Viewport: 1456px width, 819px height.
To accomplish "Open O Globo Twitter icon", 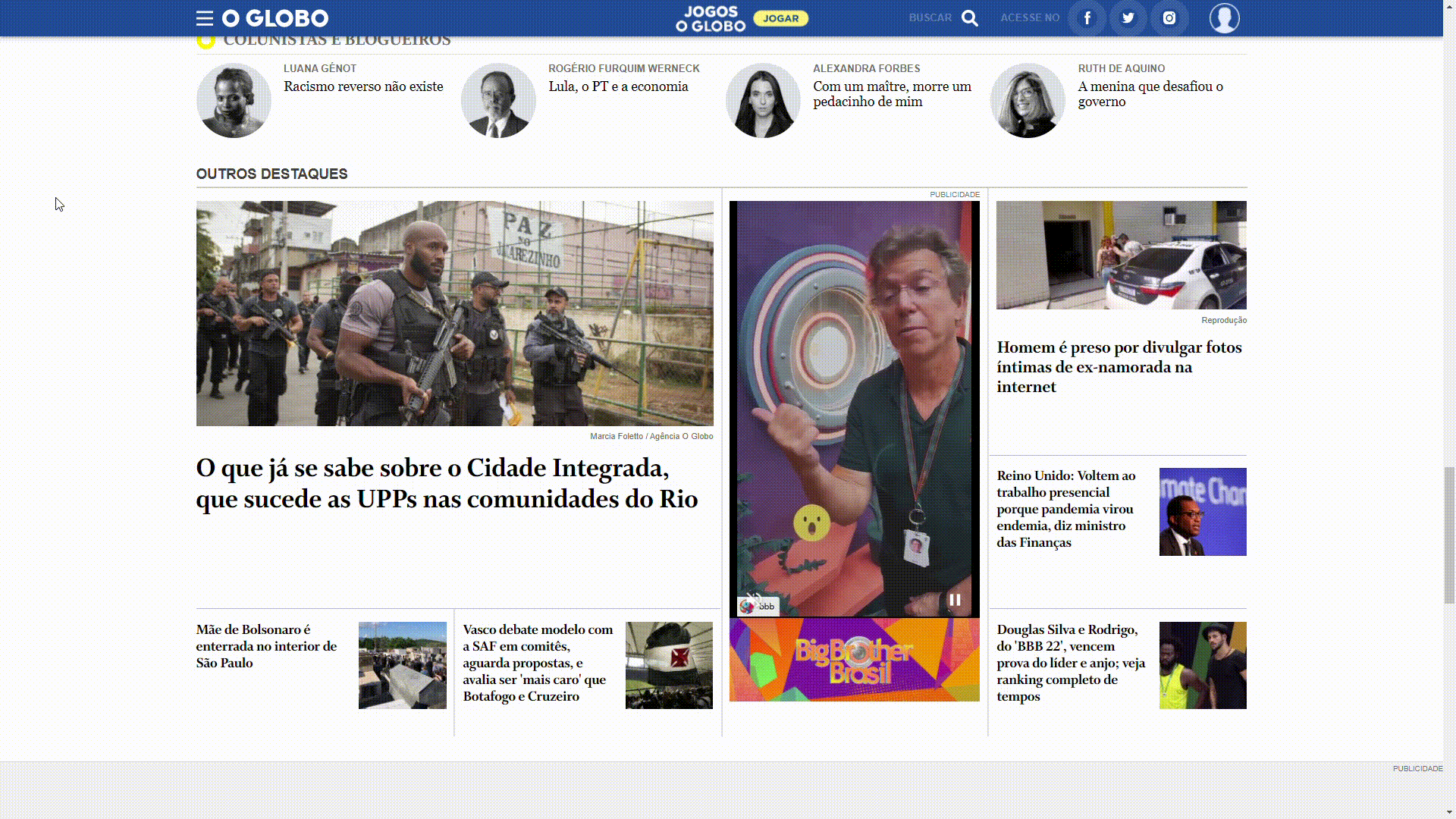I will [1128, 18].
